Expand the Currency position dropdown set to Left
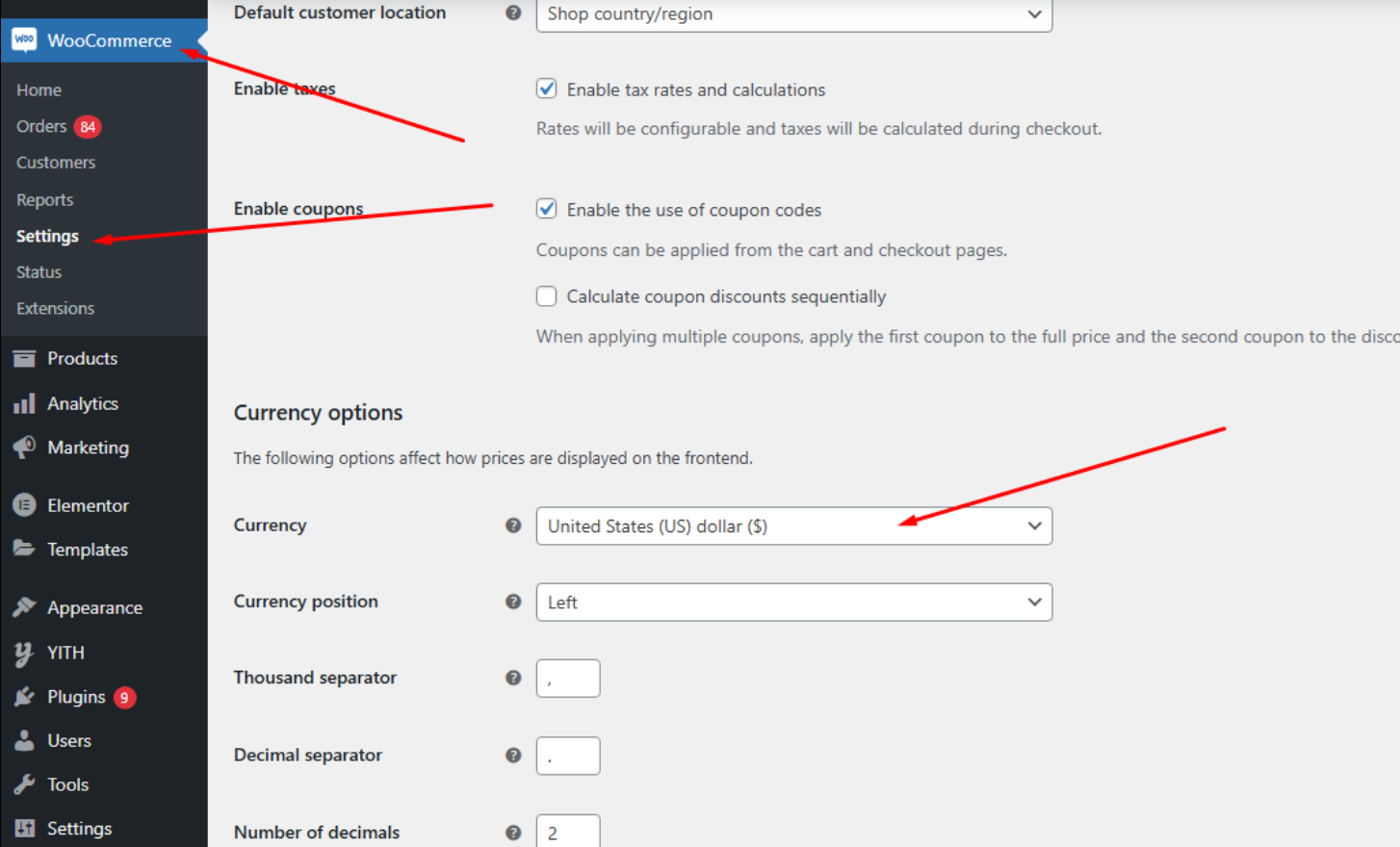Viewport: 1400px width, 847px height. click(793, 602)
